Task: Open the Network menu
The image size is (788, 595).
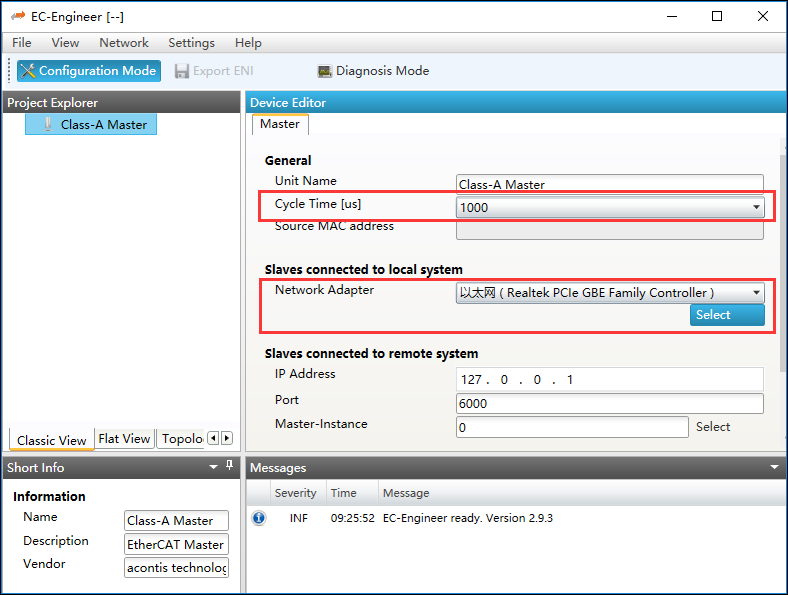Action: [124, 43]
